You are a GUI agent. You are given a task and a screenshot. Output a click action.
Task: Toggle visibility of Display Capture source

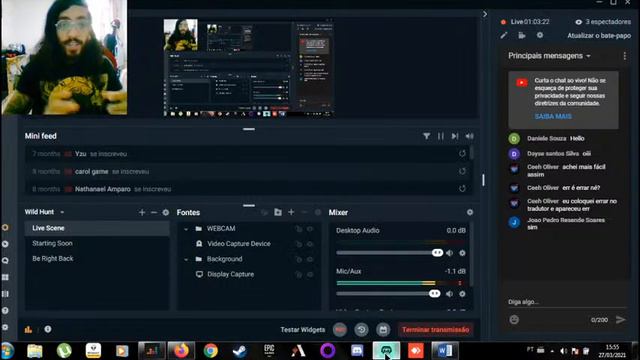tap(310, 275)
